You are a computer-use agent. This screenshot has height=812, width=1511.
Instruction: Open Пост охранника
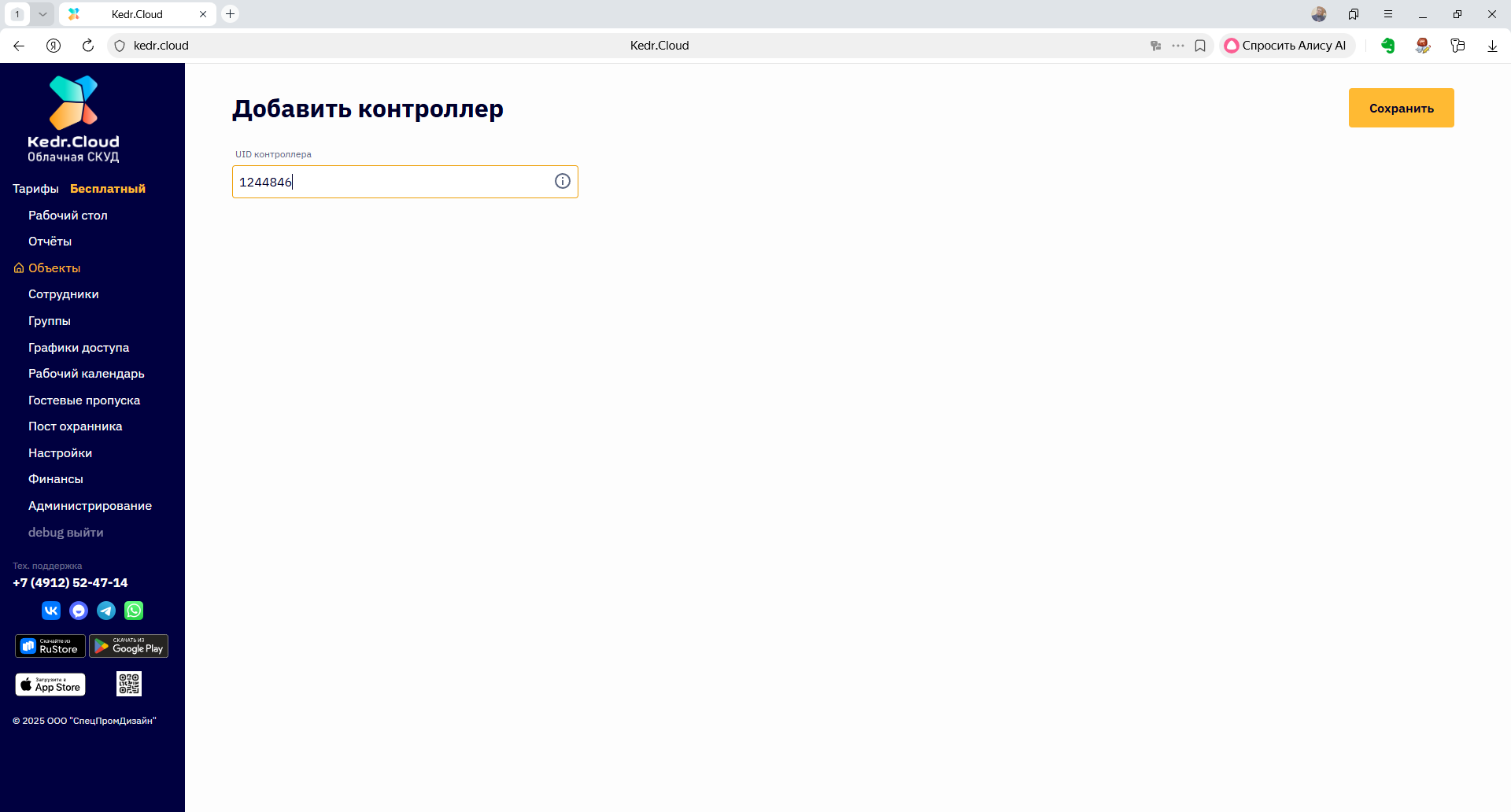click(76, 426)
